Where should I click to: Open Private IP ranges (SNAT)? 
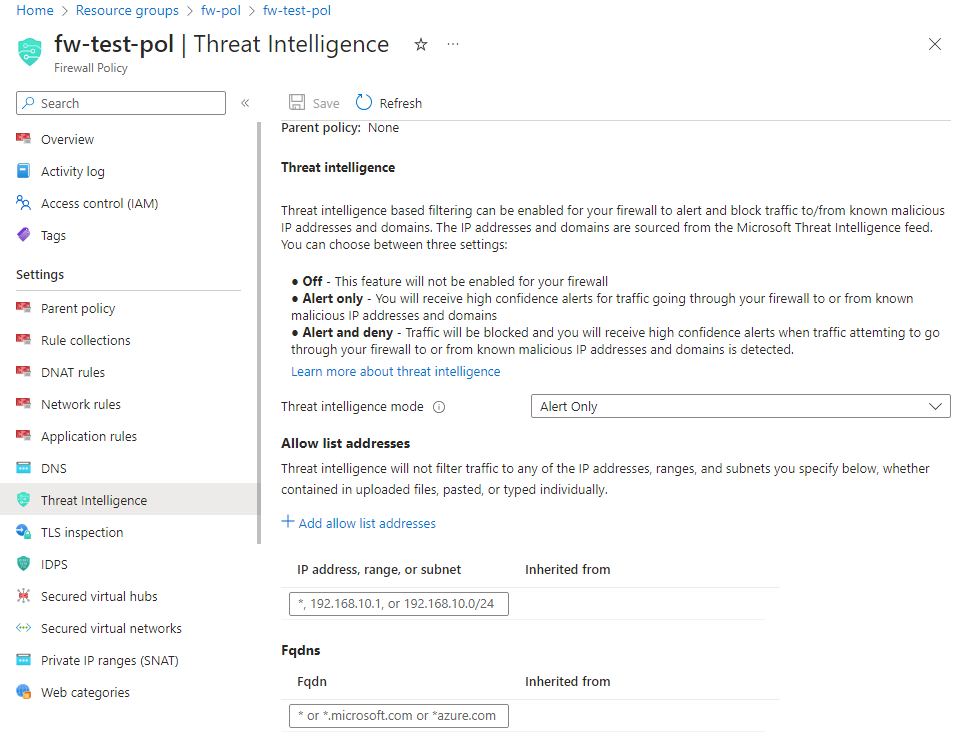click(110, 661)
